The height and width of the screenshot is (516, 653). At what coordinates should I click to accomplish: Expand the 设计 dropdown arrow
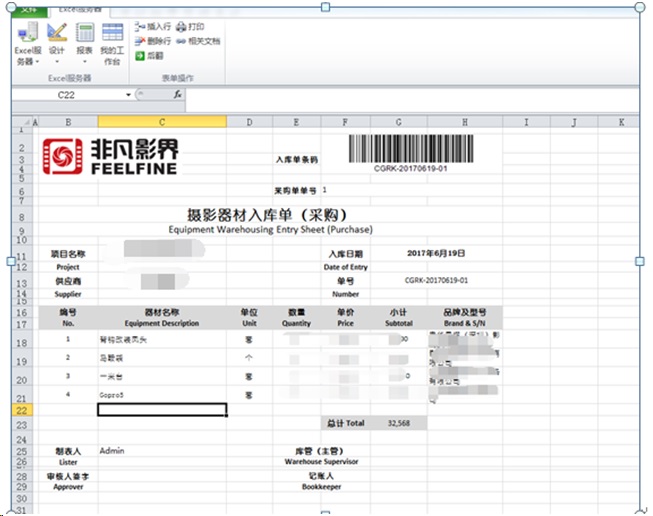pyautogui.click(x=57, y=61)
